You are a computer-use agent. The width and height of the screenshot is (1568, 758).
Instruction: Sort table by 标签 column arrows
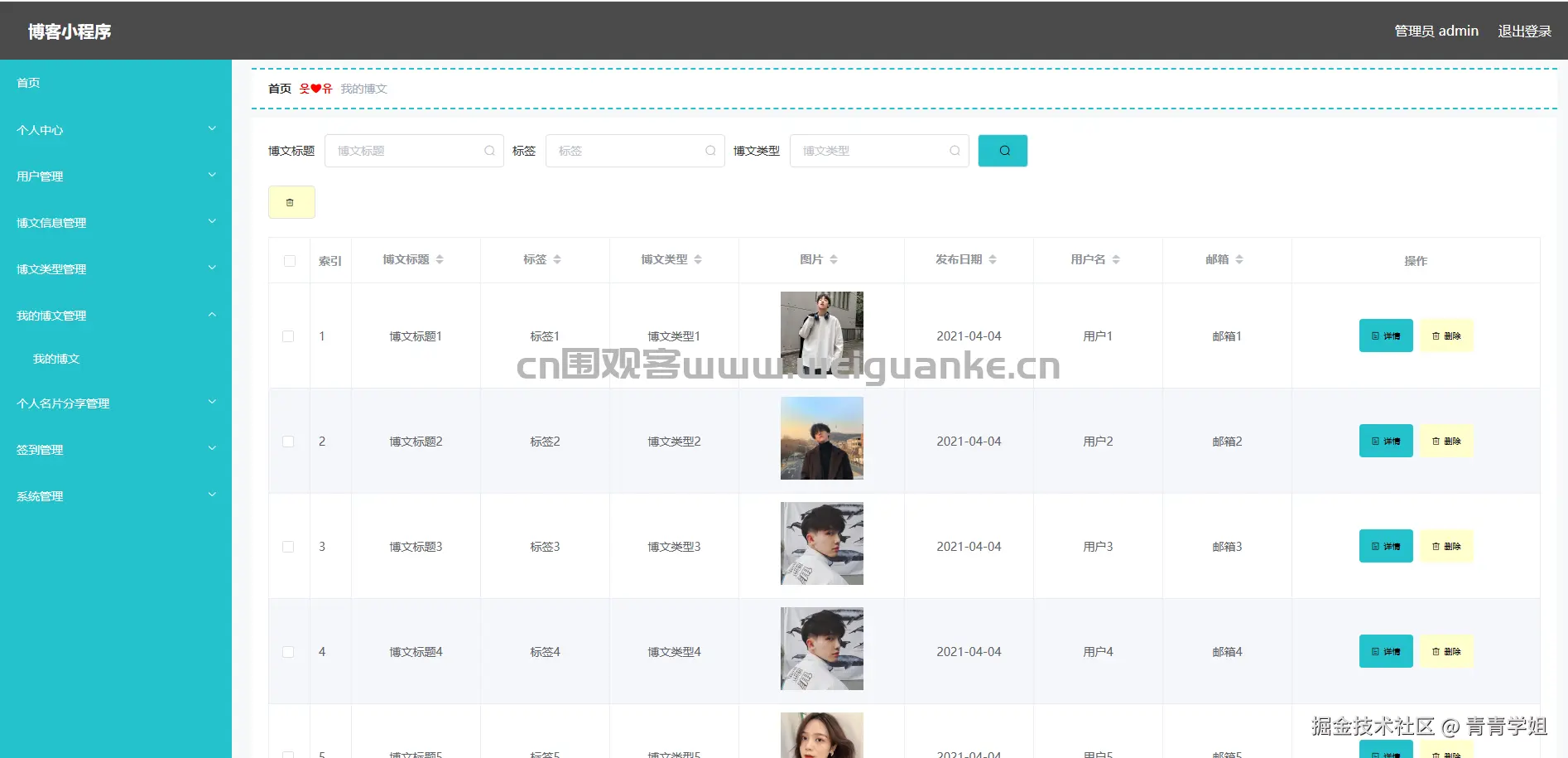point(557,260)
